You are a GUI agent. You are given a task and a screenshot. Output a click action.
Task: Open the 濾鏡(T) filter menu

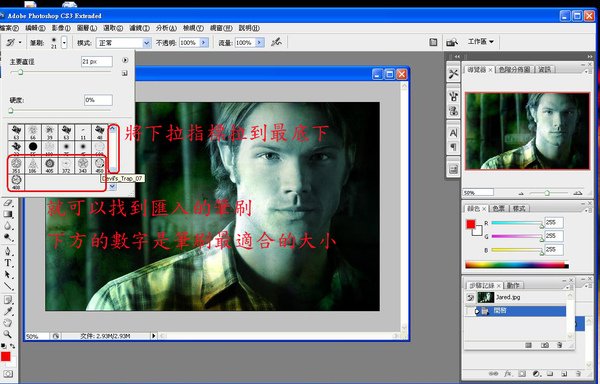139,28
